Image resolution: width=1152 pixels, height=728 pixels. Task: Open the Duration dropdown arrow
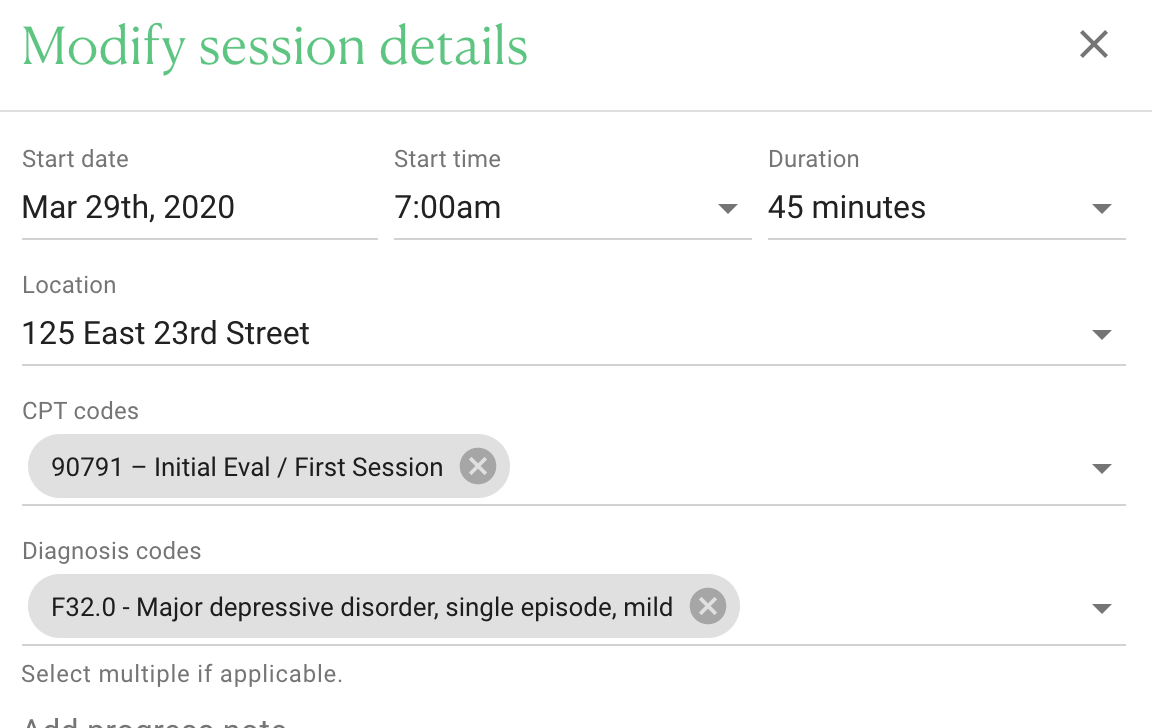(1101, 209)
